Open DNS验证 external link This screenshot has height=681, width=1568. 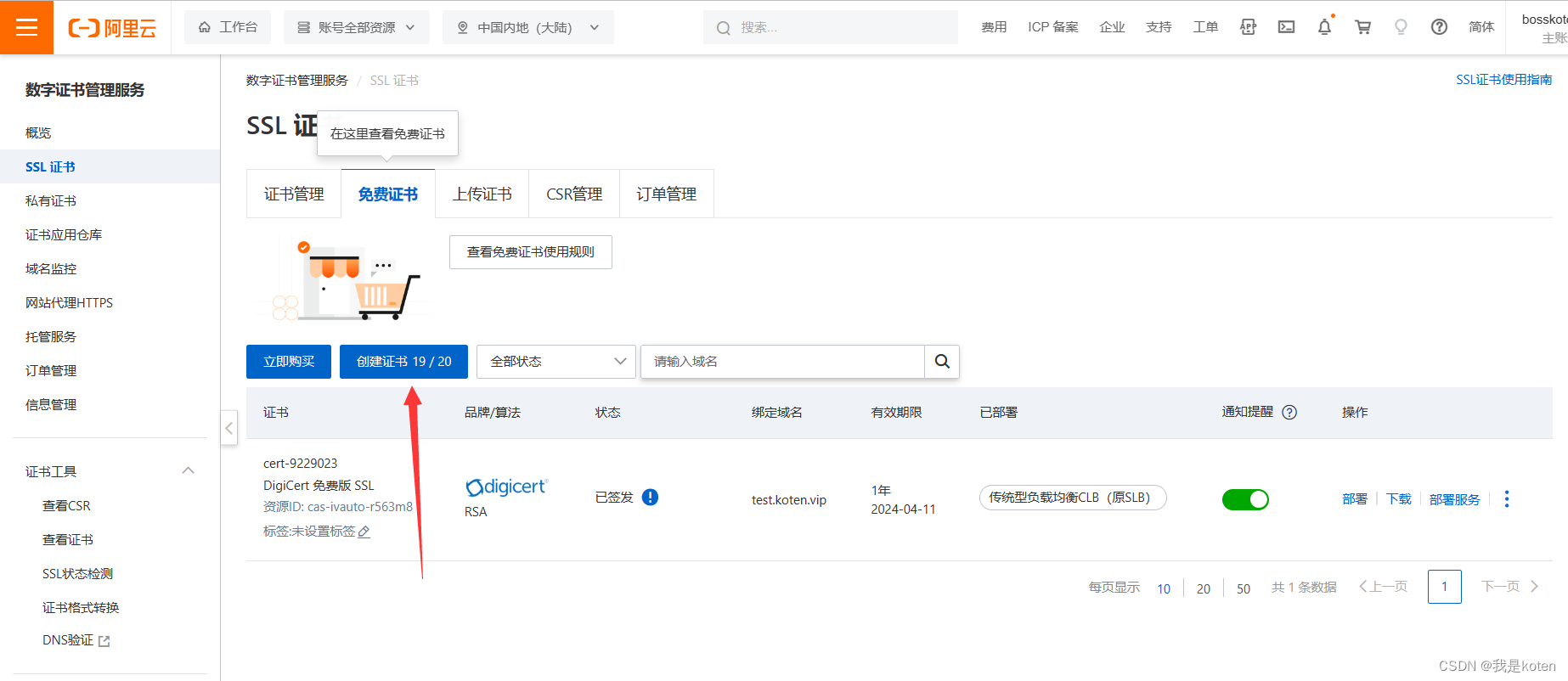point(76,640)
